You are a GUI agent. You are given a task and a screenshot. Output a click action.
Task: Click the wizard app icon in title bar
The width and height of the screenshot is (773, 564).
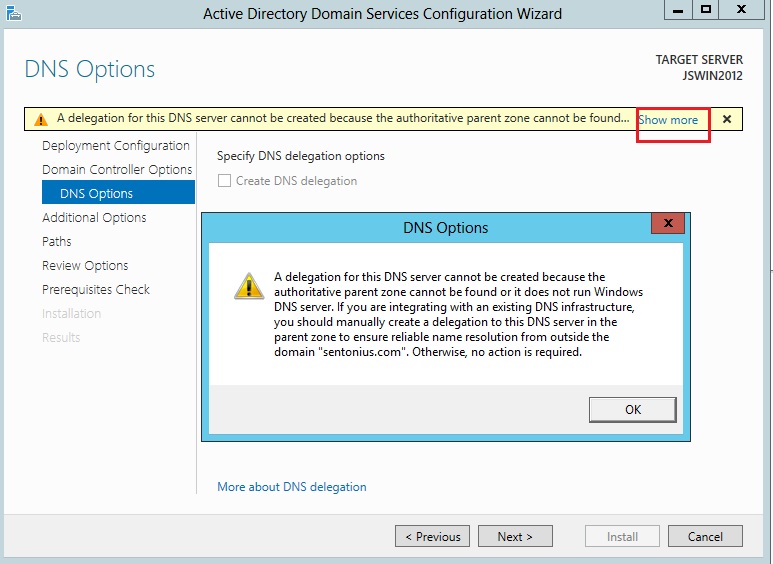pyautogui.click(x=14, y=13)
